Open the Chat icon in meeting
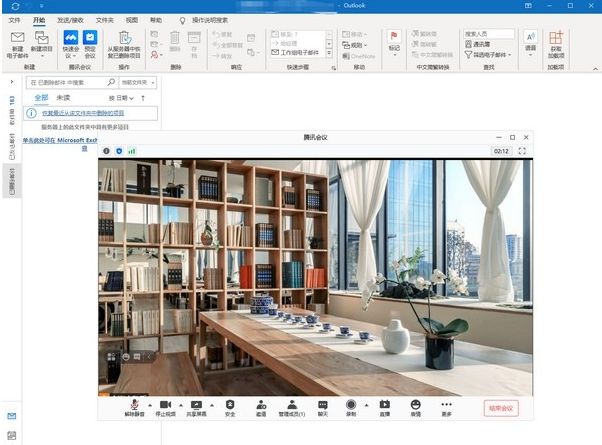Image resolution: width=602 pixels, height=445 pixels. pyautogui.click(x=322, y=404)
